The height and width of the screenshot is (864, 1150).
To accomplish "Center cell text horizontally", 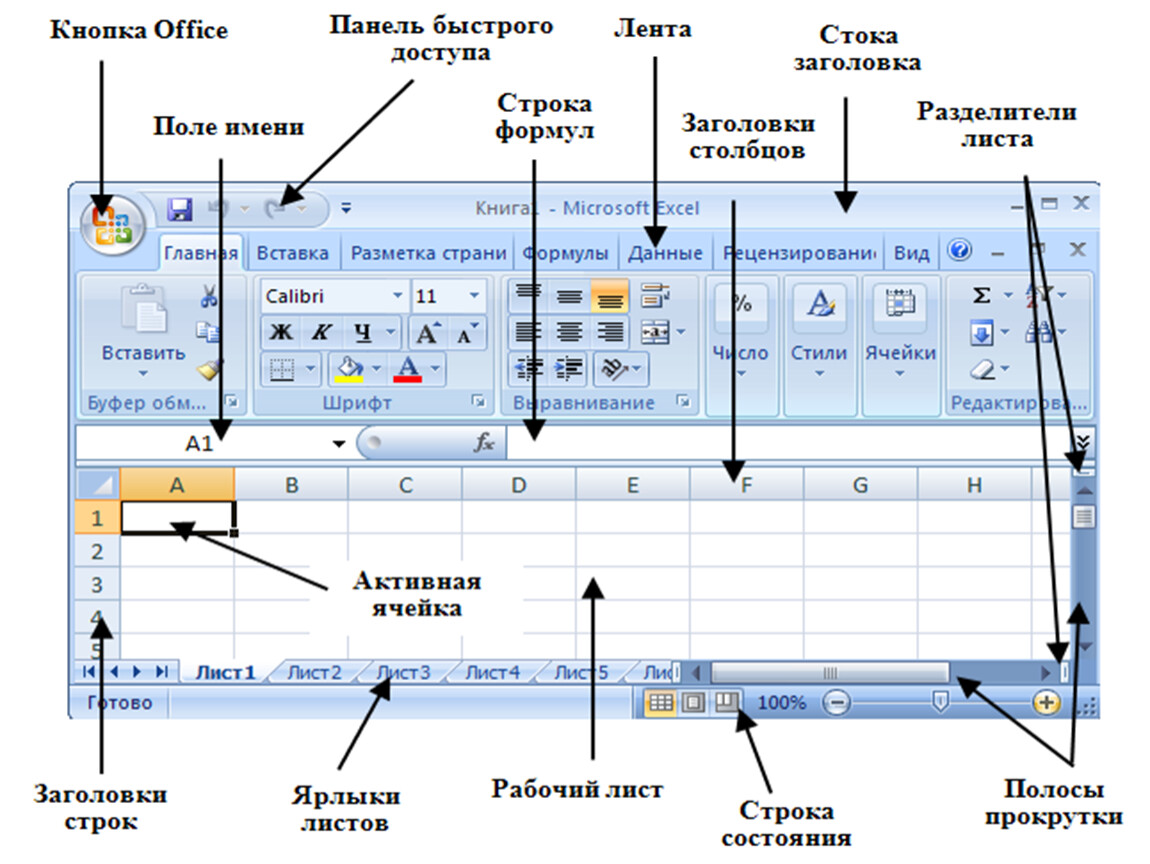I will coord(568,332).
